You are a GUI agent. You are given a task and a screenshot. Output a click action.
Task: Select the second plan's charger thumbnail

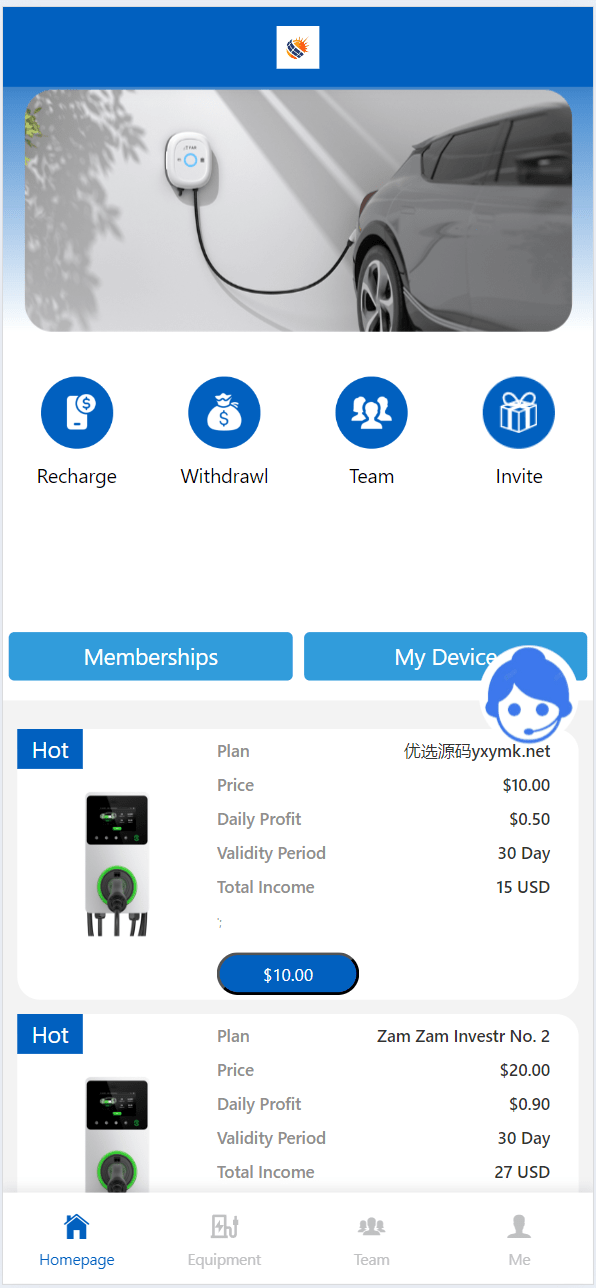pos(117,1135)
